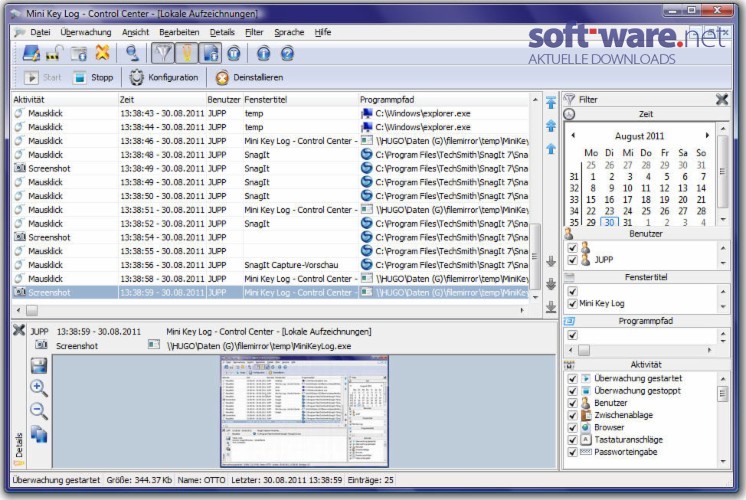746x500 pixels.
Task: Open the Details menu
Action: (222, 32)
